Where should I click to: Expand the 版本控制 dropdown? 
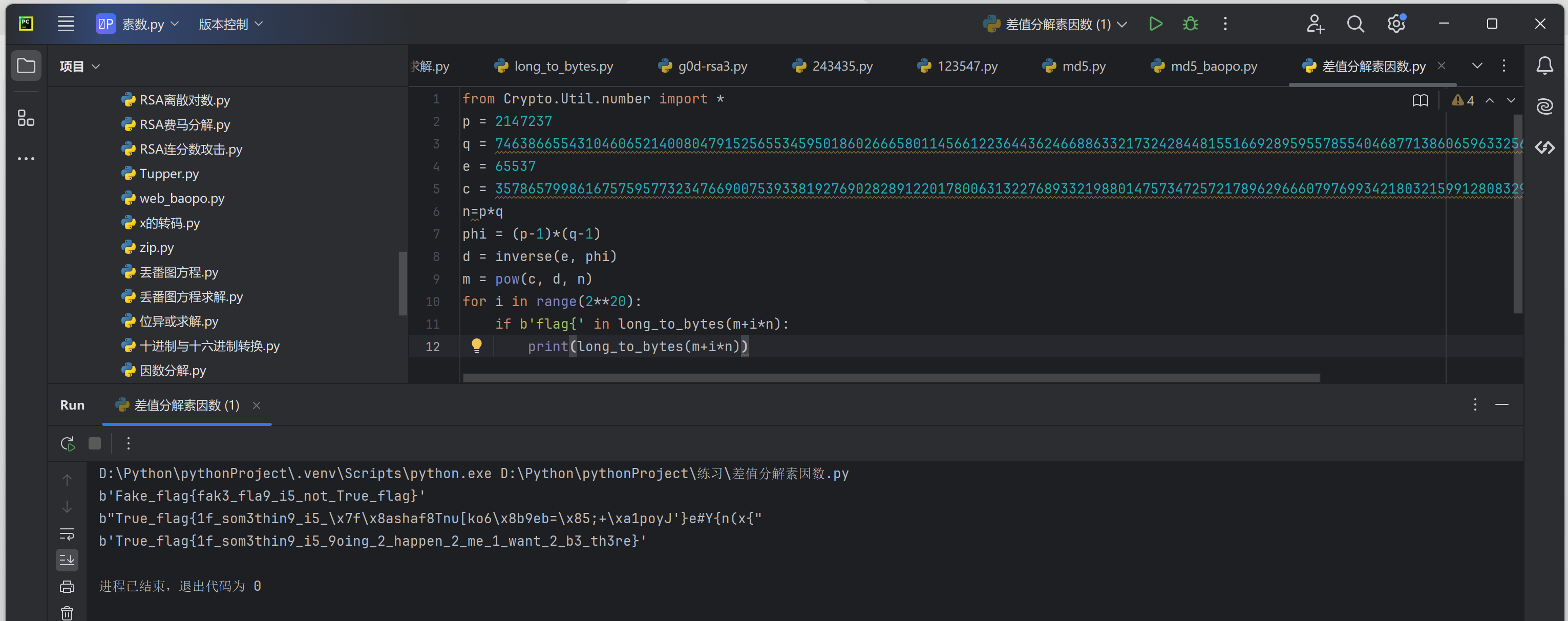(231, 25)
